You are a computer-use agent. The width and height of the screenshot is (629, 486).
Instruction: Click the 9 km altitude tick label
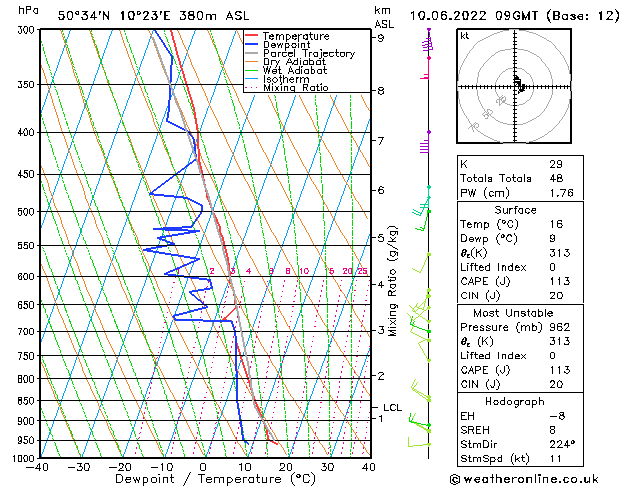point(380,38)
